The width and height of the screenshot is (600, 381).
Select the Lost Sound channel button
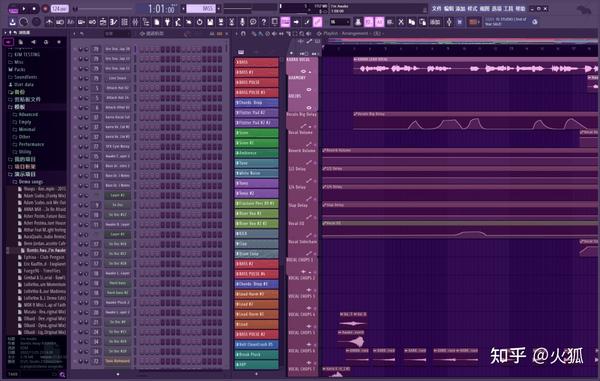point(117,78)
